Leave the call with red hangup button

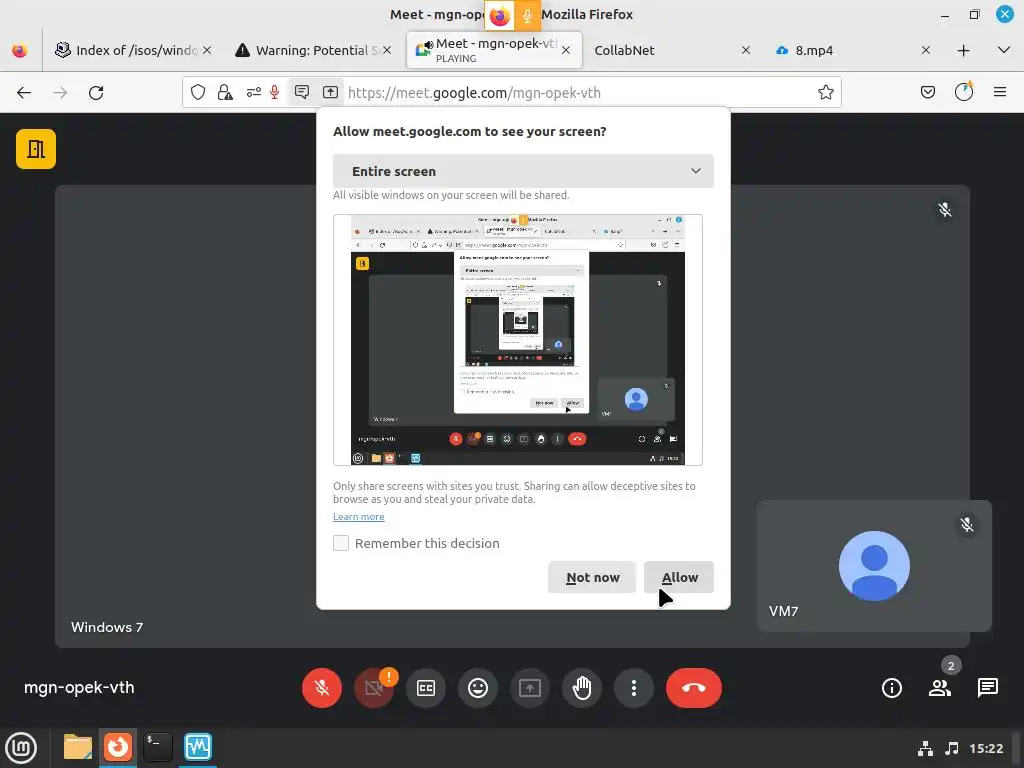click(x=694, y=688)
